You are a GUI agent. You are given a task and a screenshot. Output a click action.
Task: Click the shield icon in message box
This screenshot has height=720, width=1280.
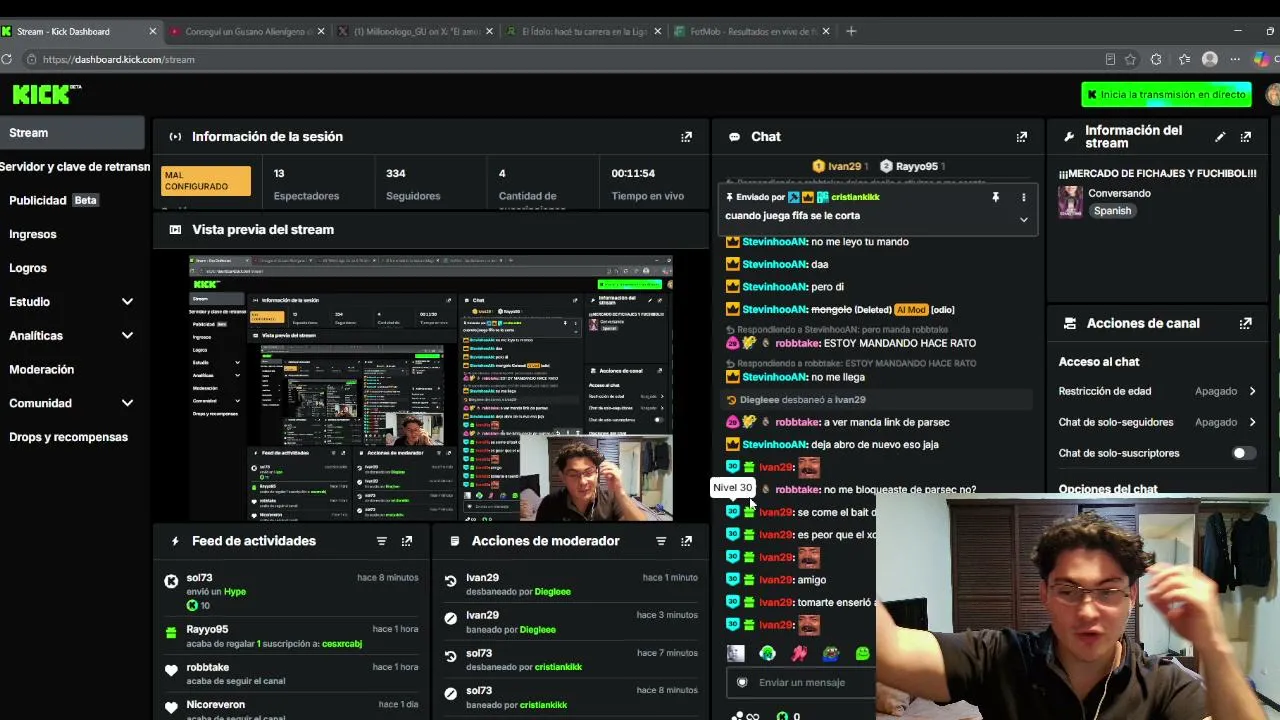(742, 682)
